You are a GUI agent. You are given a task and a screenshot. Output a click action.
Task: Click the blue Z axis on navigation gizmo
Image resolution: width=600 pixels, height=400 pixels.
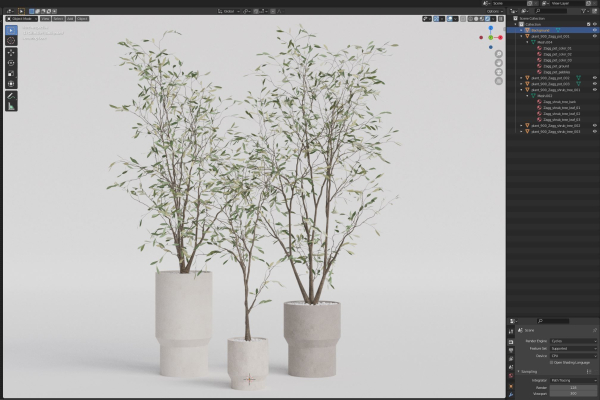(491, 28)
